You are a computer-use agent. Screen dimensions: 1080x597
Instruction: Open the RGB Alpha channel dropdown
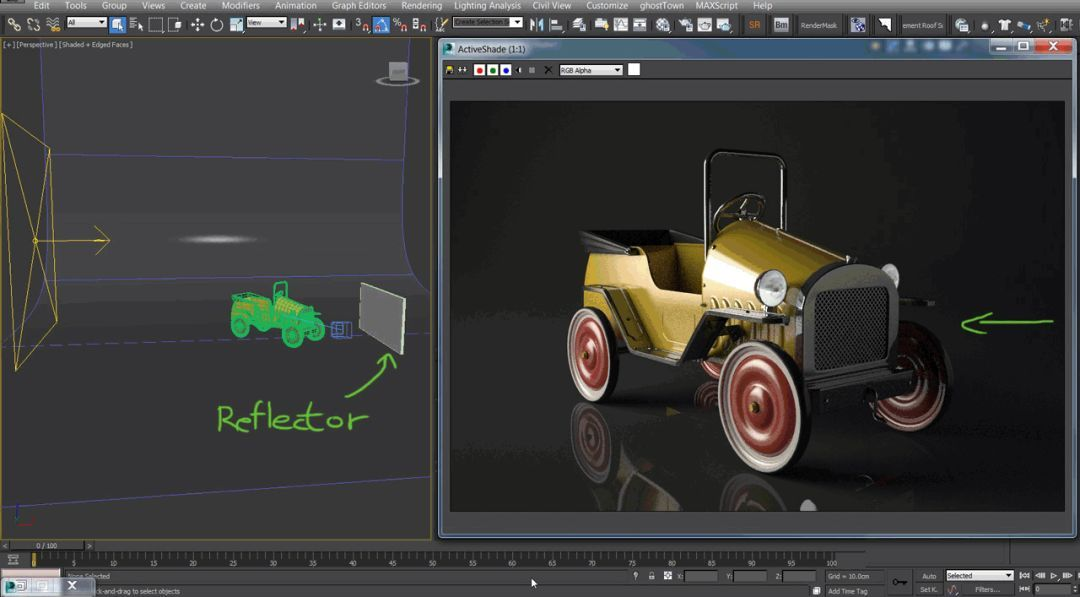(x=591, y=70)
